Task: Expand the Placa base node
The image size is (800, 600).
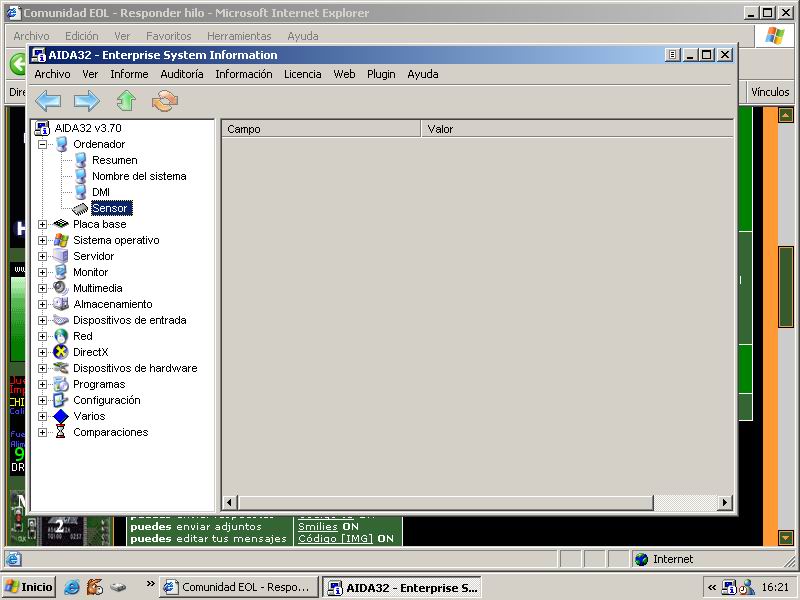Action: [43, 224]
